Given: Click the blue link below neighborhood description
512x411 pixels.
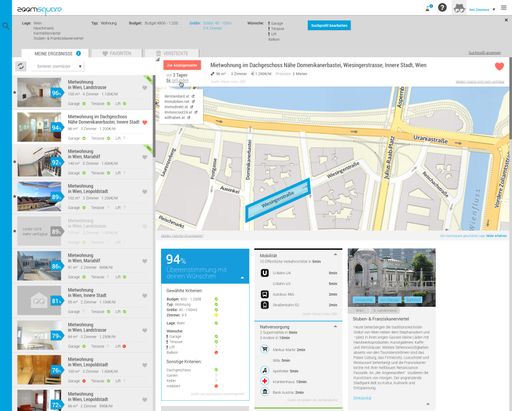Looking at the screenshot, I should [362, 398].
